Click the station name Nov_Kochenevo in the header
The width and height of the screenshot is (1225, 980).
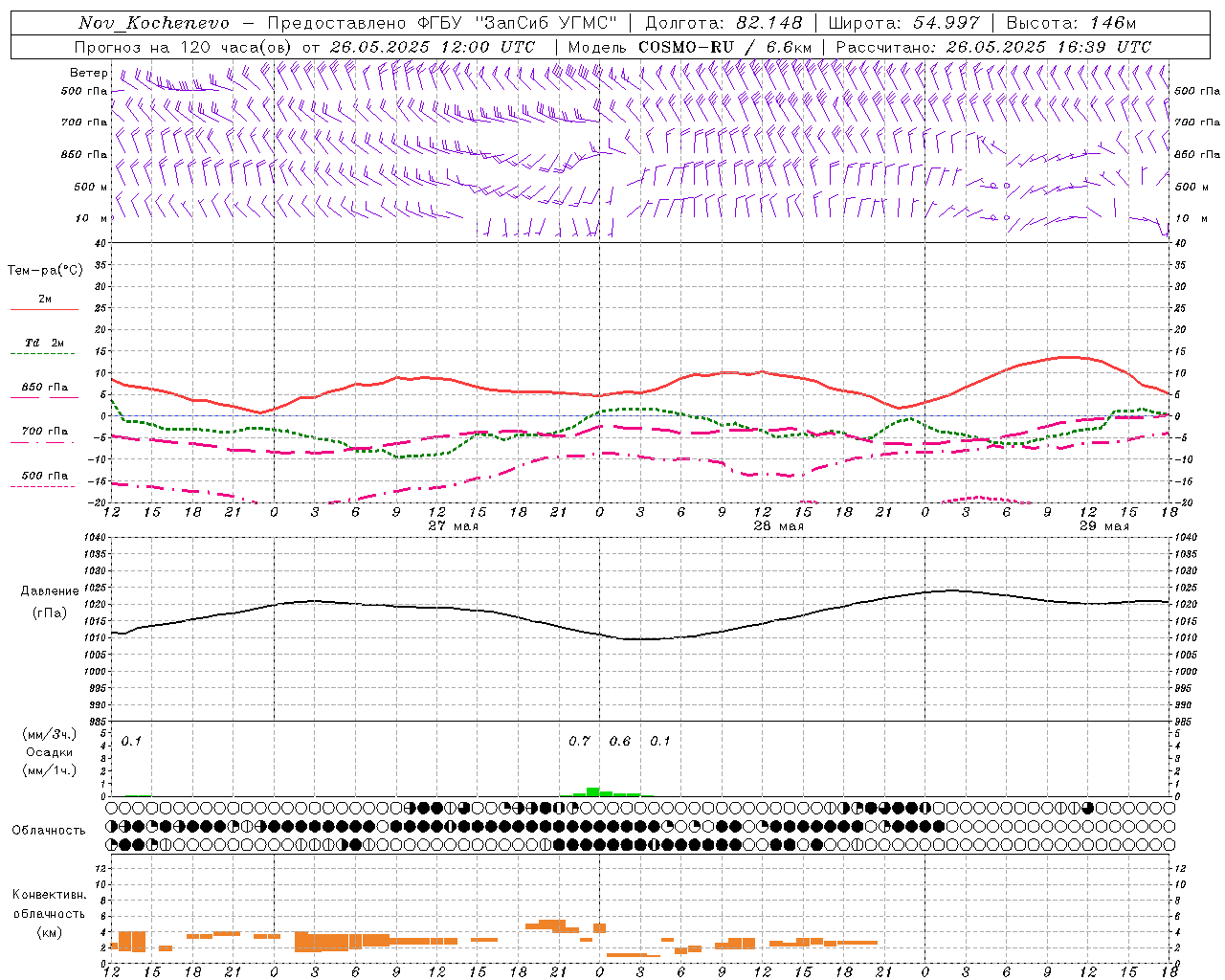point(154,23)
